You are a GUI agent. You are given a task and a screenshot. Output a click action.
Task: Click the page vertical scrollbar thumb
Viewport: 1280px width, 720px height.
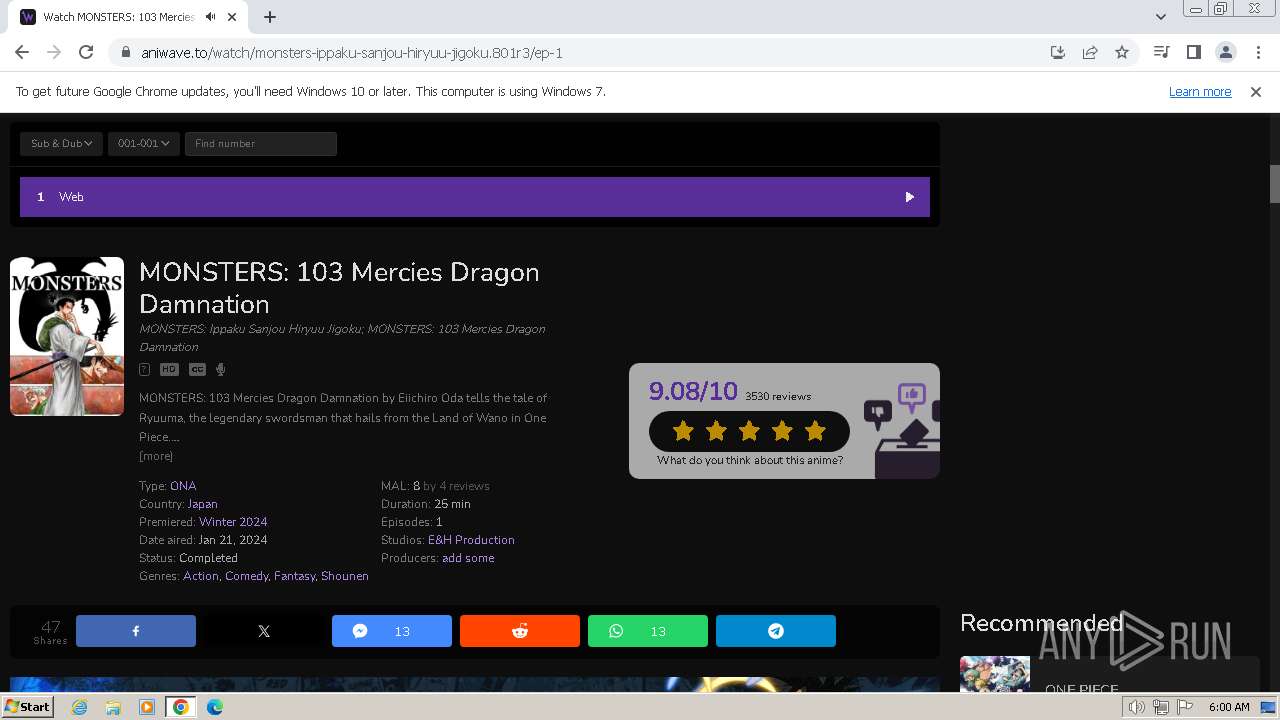click(1274, 184)
